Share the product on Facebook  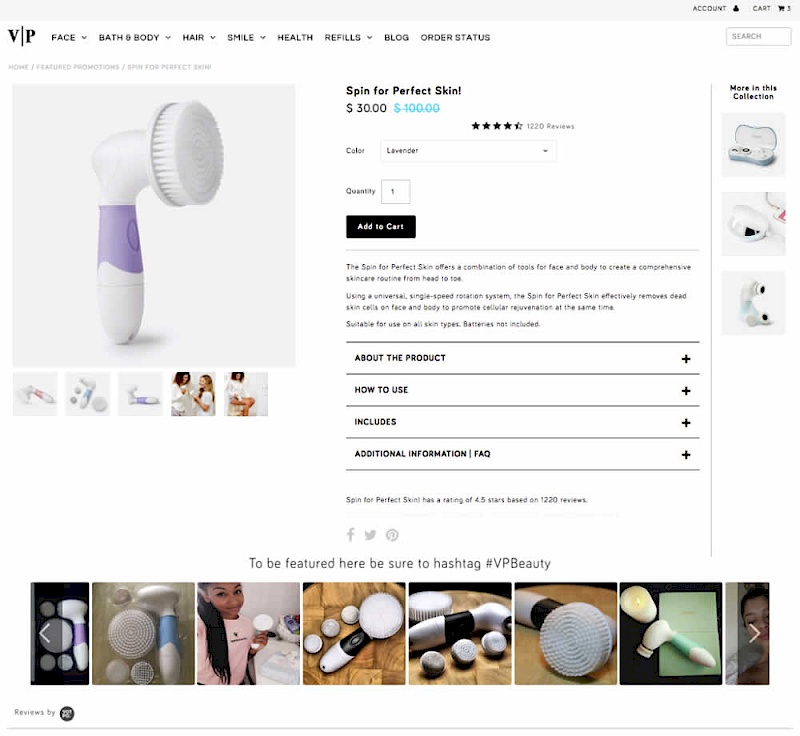click(x=351, y=535)
